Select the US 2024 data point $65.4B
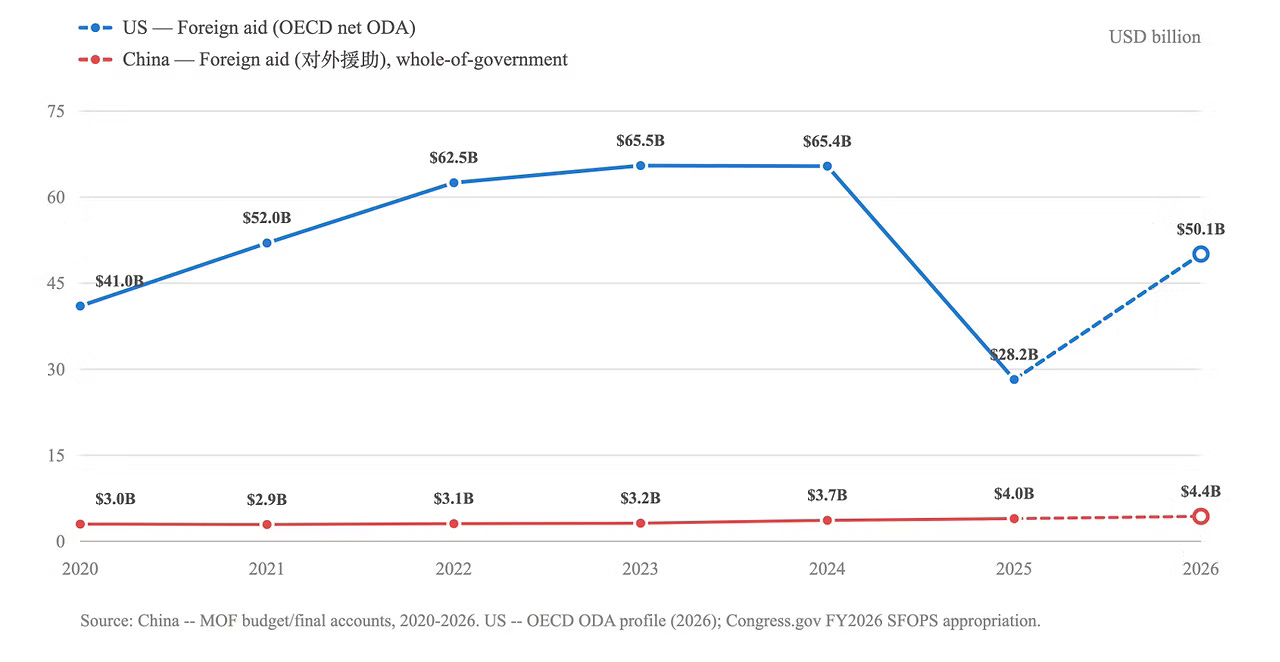This screenshot has width=1280, height=662. [x=827, y=166]
